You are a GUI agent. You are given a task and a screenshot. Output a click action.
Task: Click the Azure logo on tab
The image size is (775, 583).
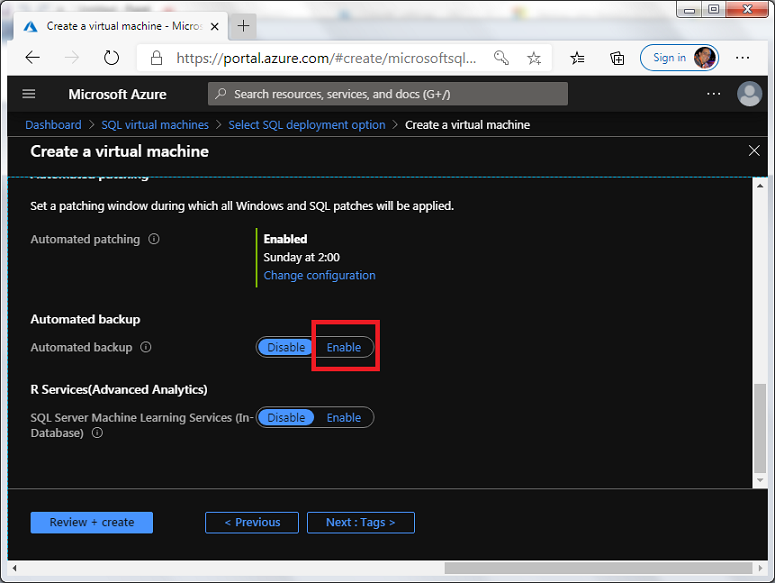pyautogui.click(x=31, y=26)
